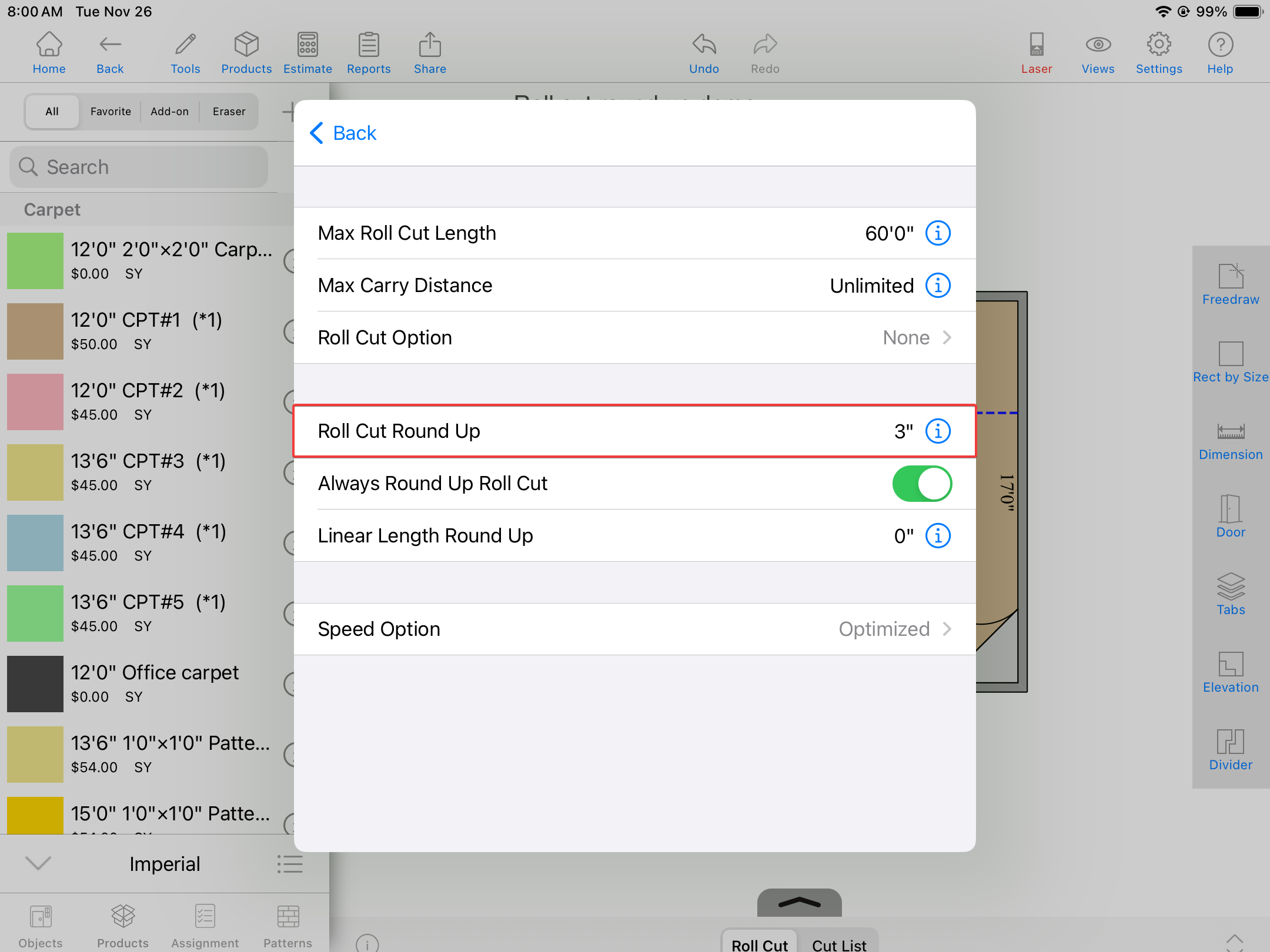This screenshot has width=1270, height=952.
Task: Show info for Max Roll Cut Length
Action: (x=938, y=233)
